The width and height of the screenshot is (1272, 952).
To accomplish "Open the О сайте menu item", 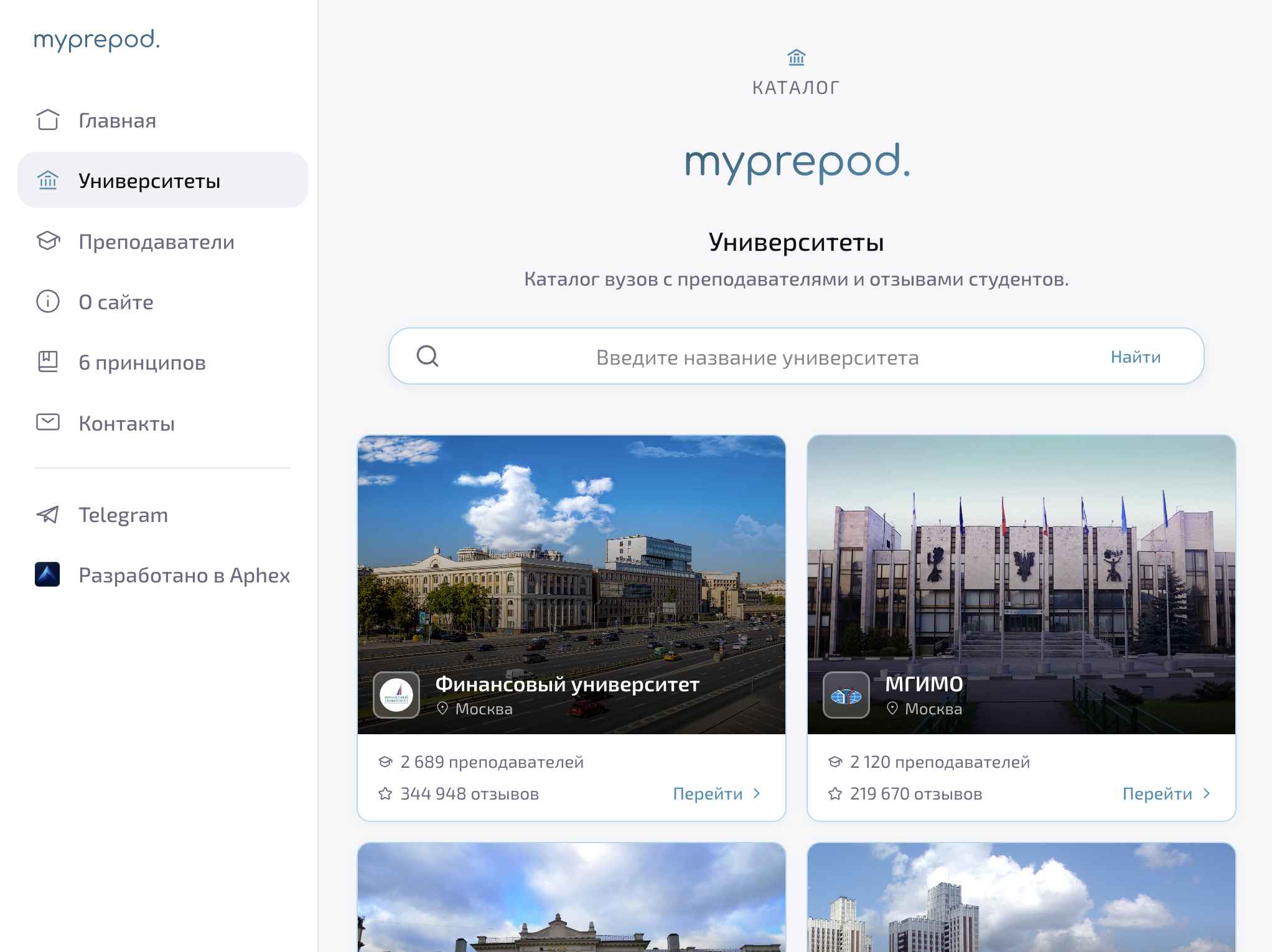I will tap(162, 301).
